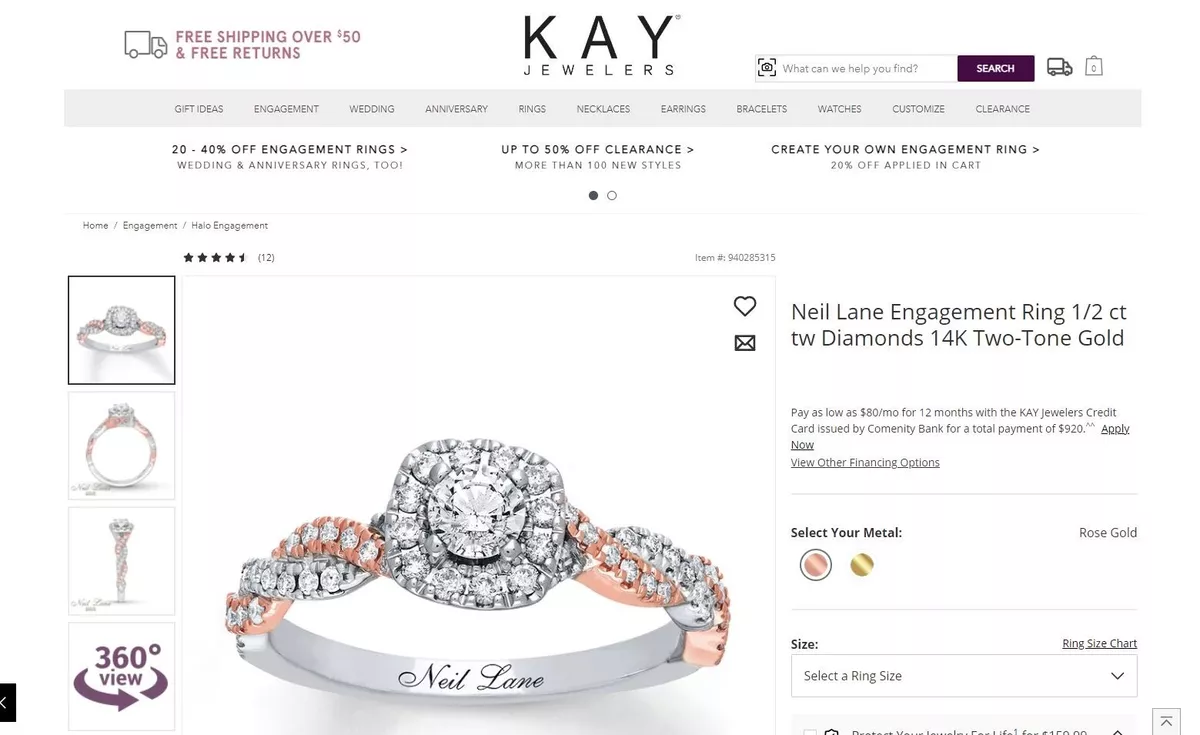Select the second carousel dot indicator
The width and height of the screenshot is (1200, 735).
tap(612, 195)
